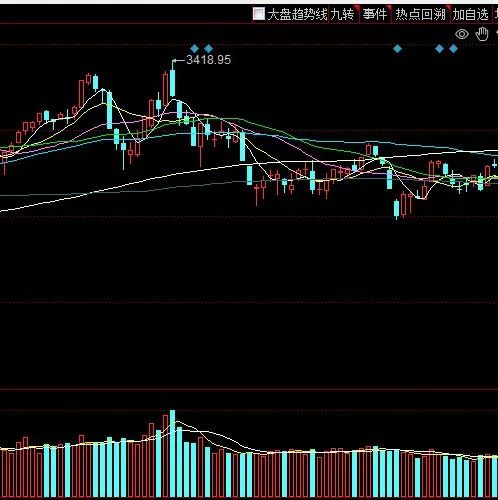Click the second blue diamond event marker
This screenshot has width=498, height=500.
coord(208,49)
